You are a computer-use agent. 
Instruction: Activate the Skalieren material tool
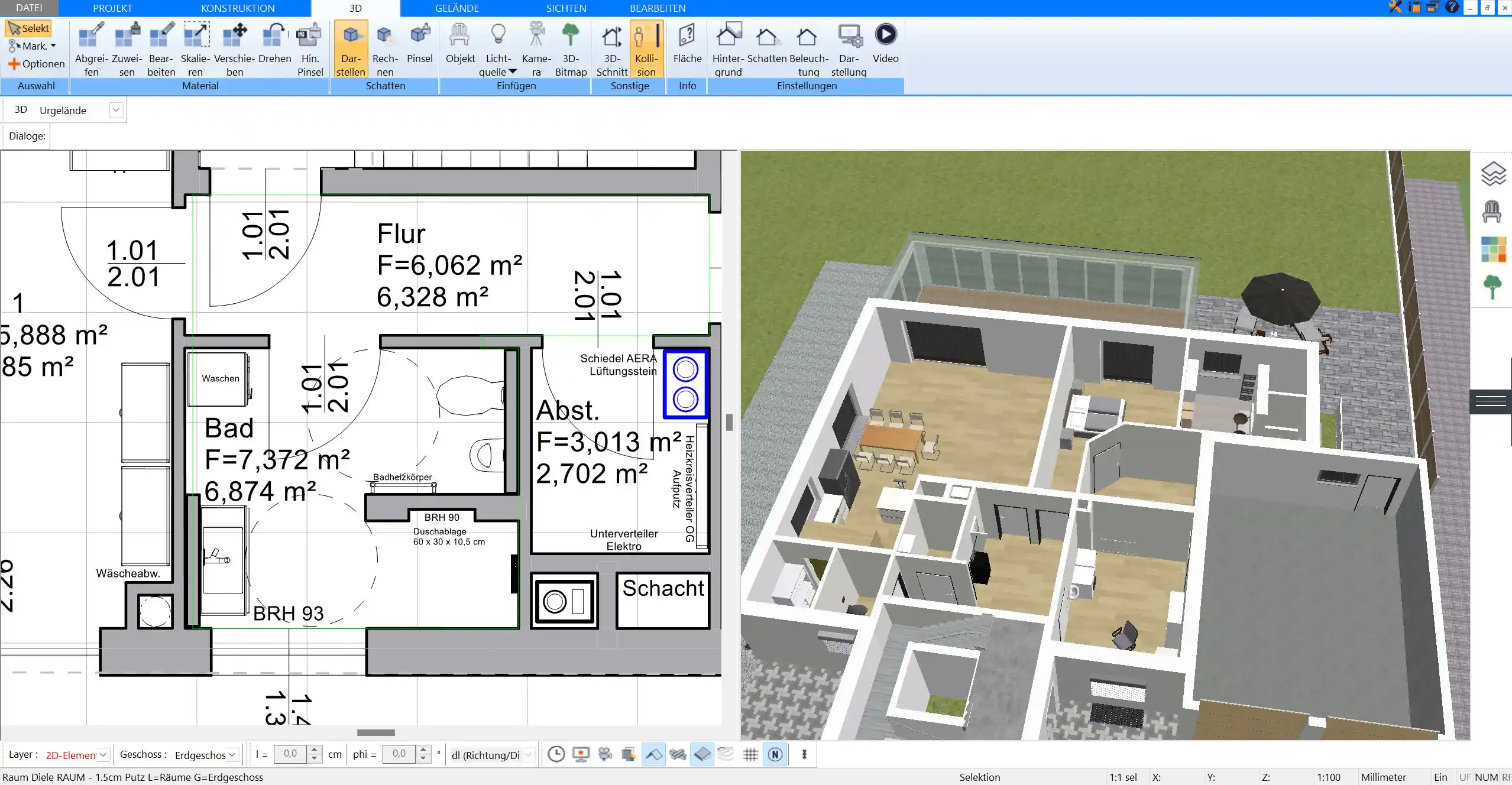195,49
